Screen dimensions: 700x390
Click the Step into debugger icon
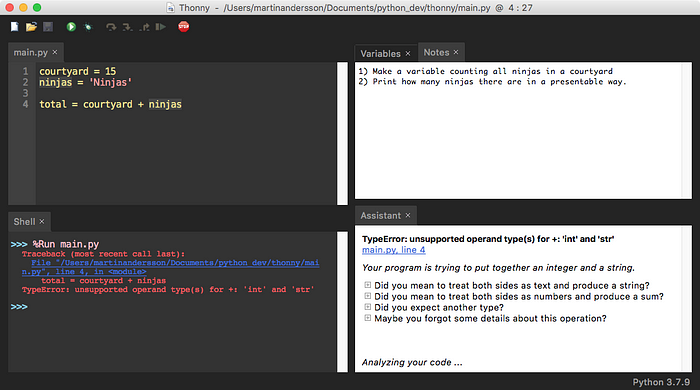128,27
